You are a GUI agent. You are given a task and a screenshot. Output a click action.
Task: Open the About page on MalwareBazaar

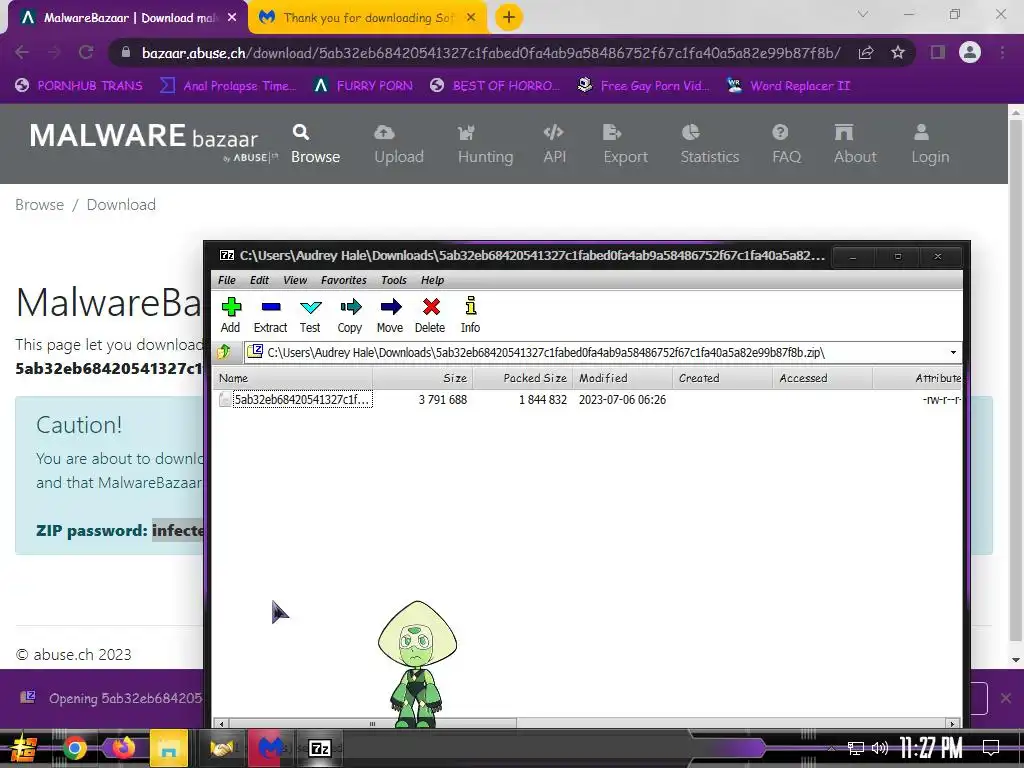pyautogui.click(x=855, y=144)
